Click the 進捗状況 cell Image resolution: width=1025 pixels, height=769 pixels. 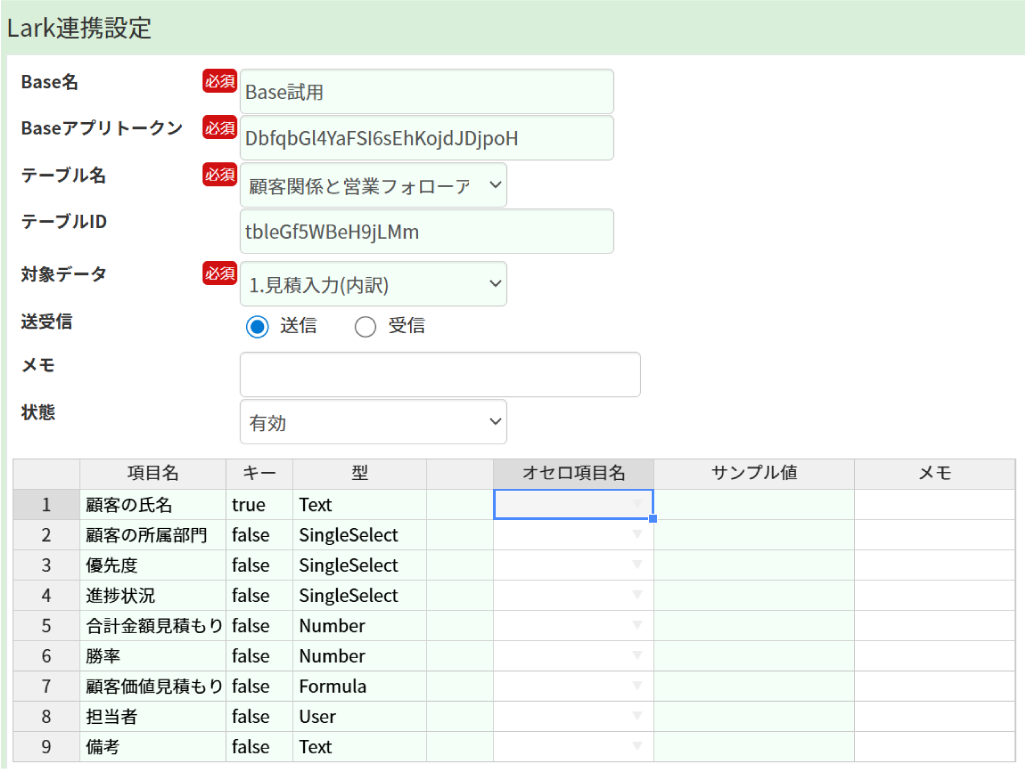(x=153, y=596)
